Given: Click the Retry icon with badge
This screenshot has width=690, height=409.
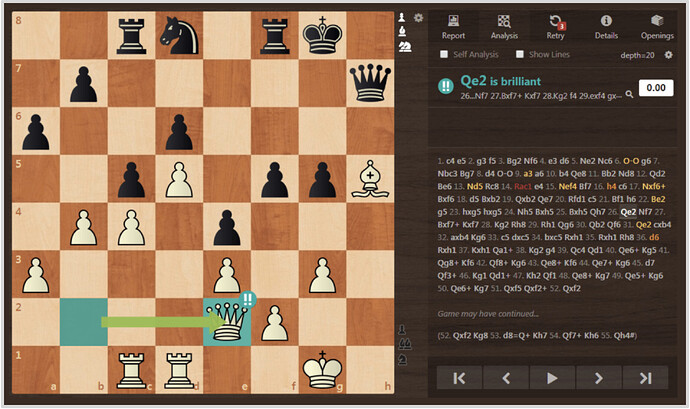Looking at the screenshot, I should (x=555, y=26).
